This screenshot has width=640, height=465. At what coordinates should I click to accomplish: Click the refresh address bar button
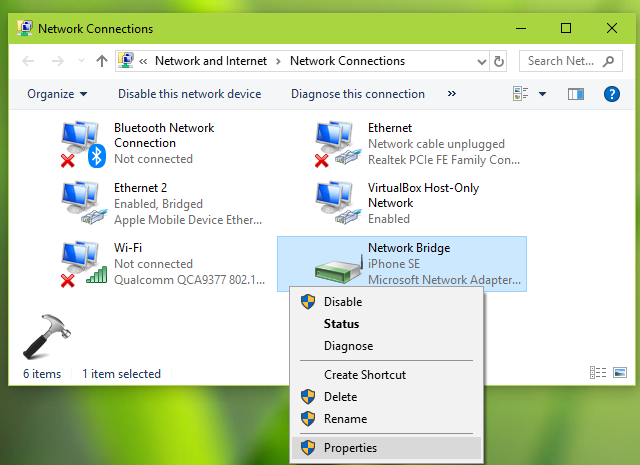[499, 61]
